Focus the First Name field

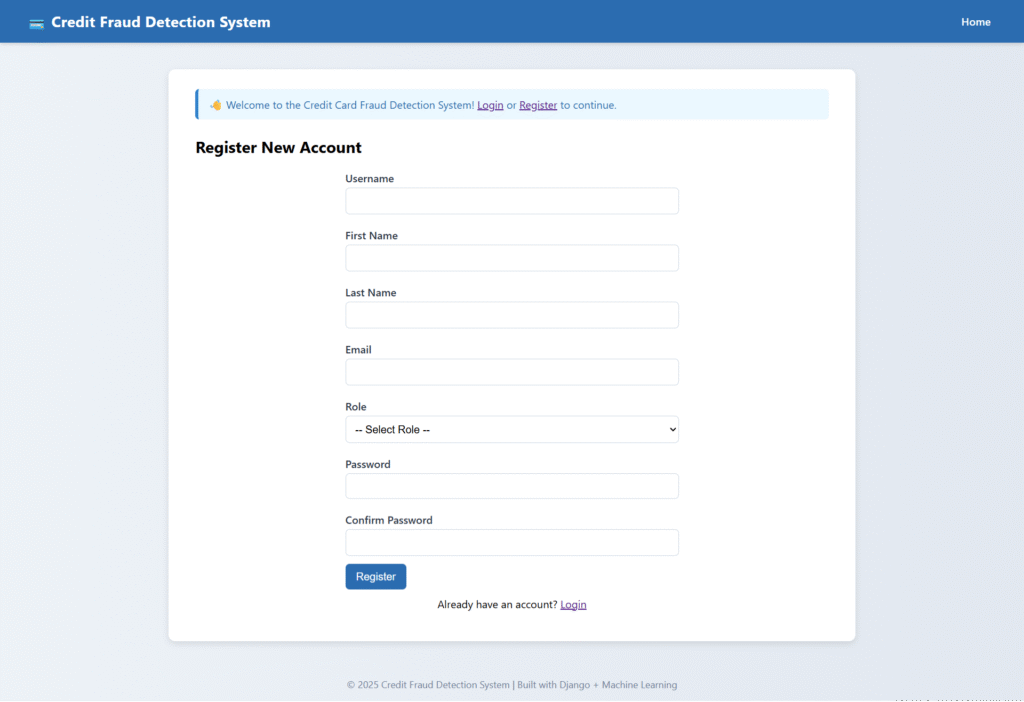tap(511, 257)
